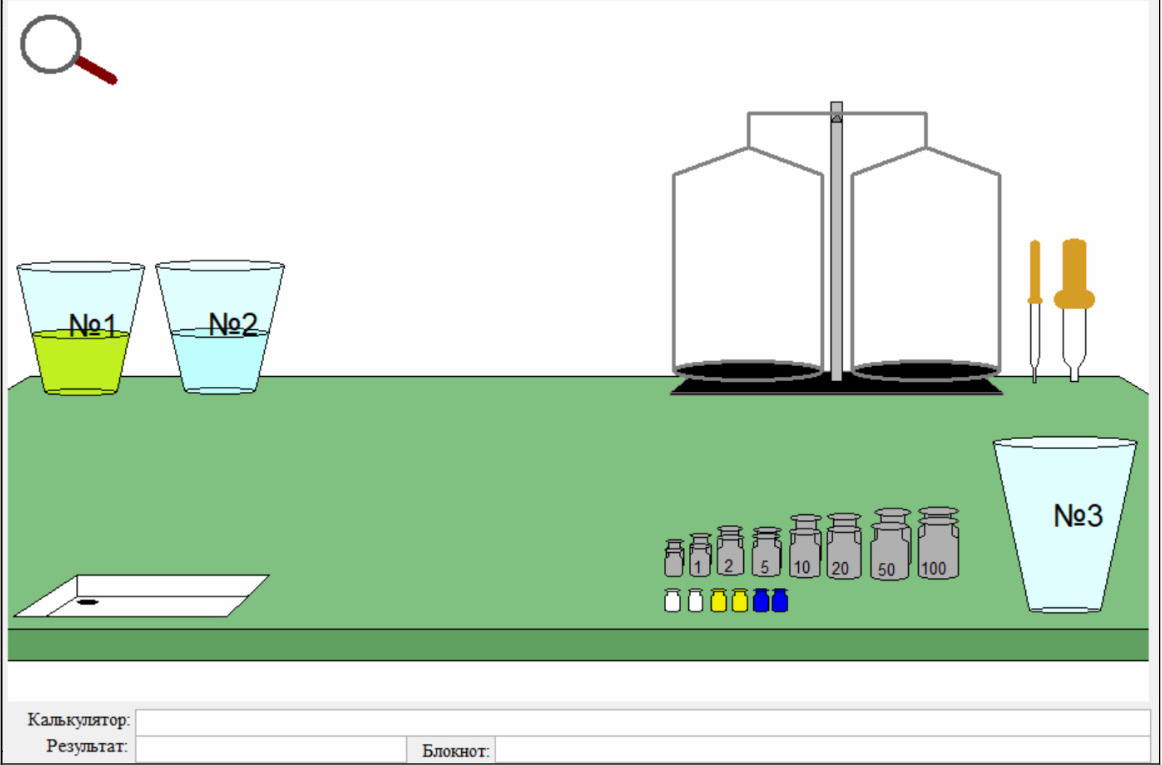The height and width of the screenshot is (765, 1162).
Task: Click the left pan of the balance
Action: point(748,371)
